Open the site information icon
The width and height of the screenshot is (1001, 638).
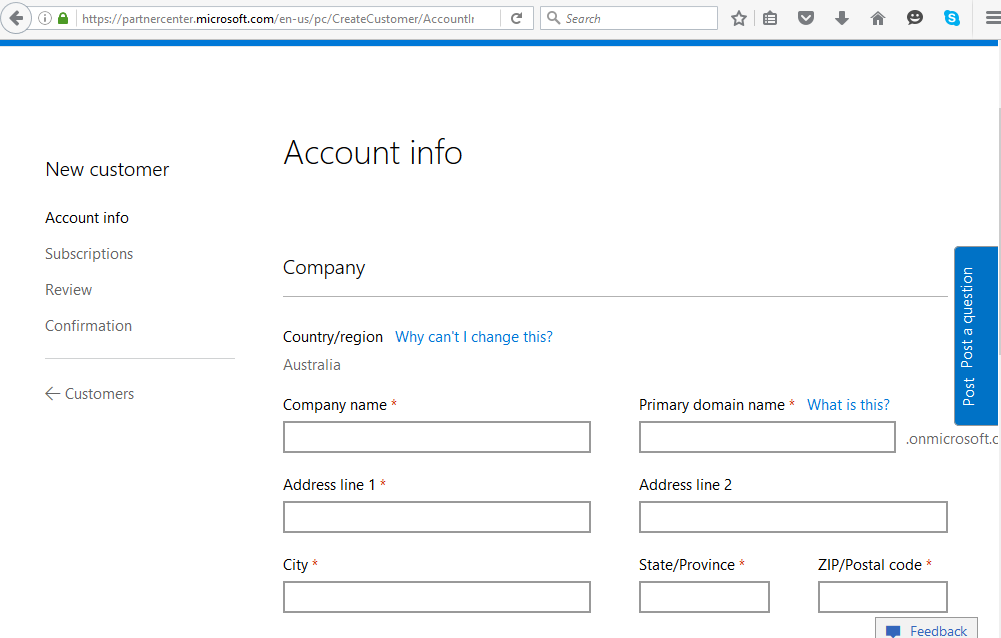click(45, 19)
